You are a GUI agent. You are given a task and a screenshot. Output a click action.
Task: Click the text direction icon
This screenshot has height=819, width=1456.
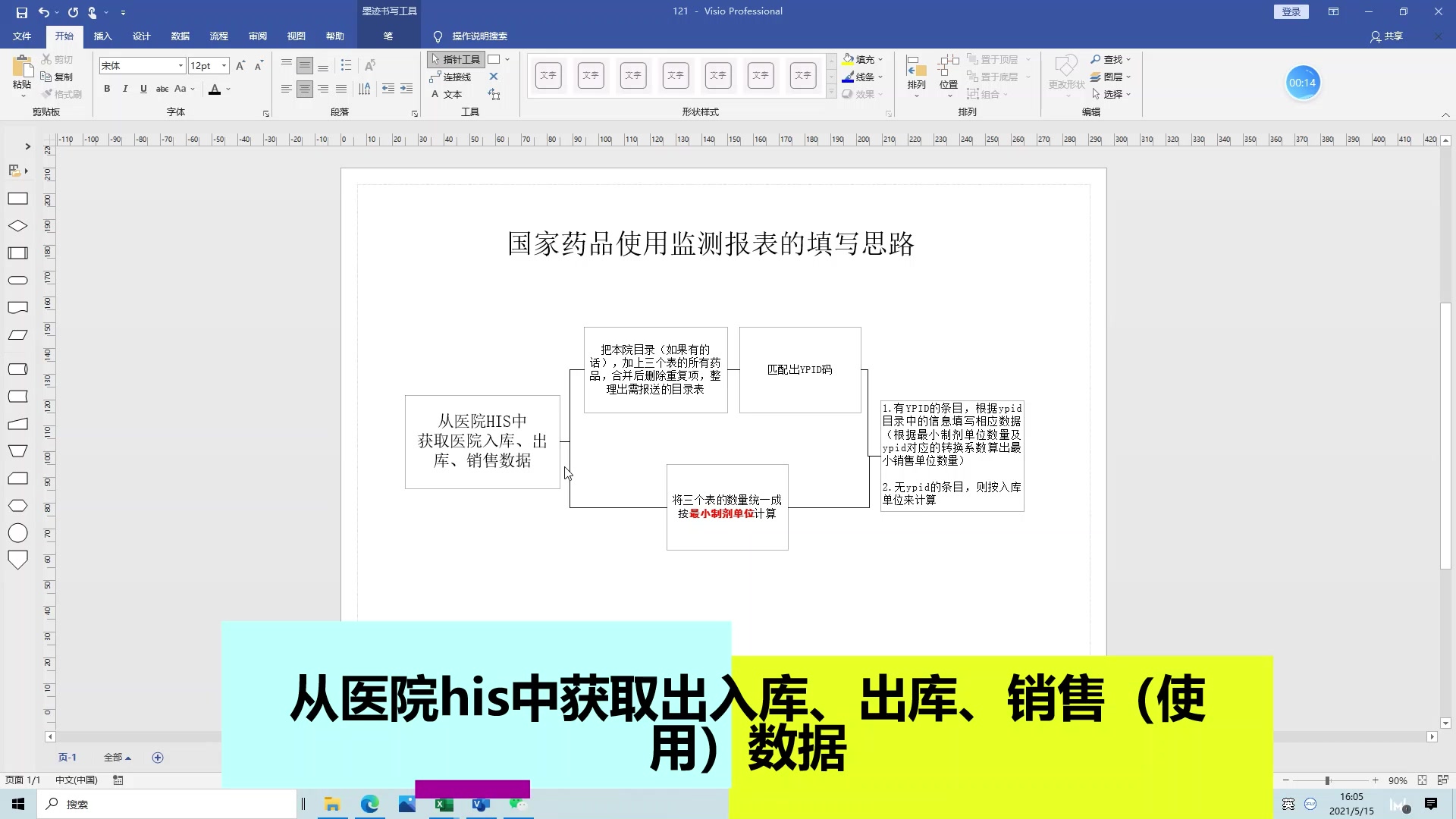point(365,89)
